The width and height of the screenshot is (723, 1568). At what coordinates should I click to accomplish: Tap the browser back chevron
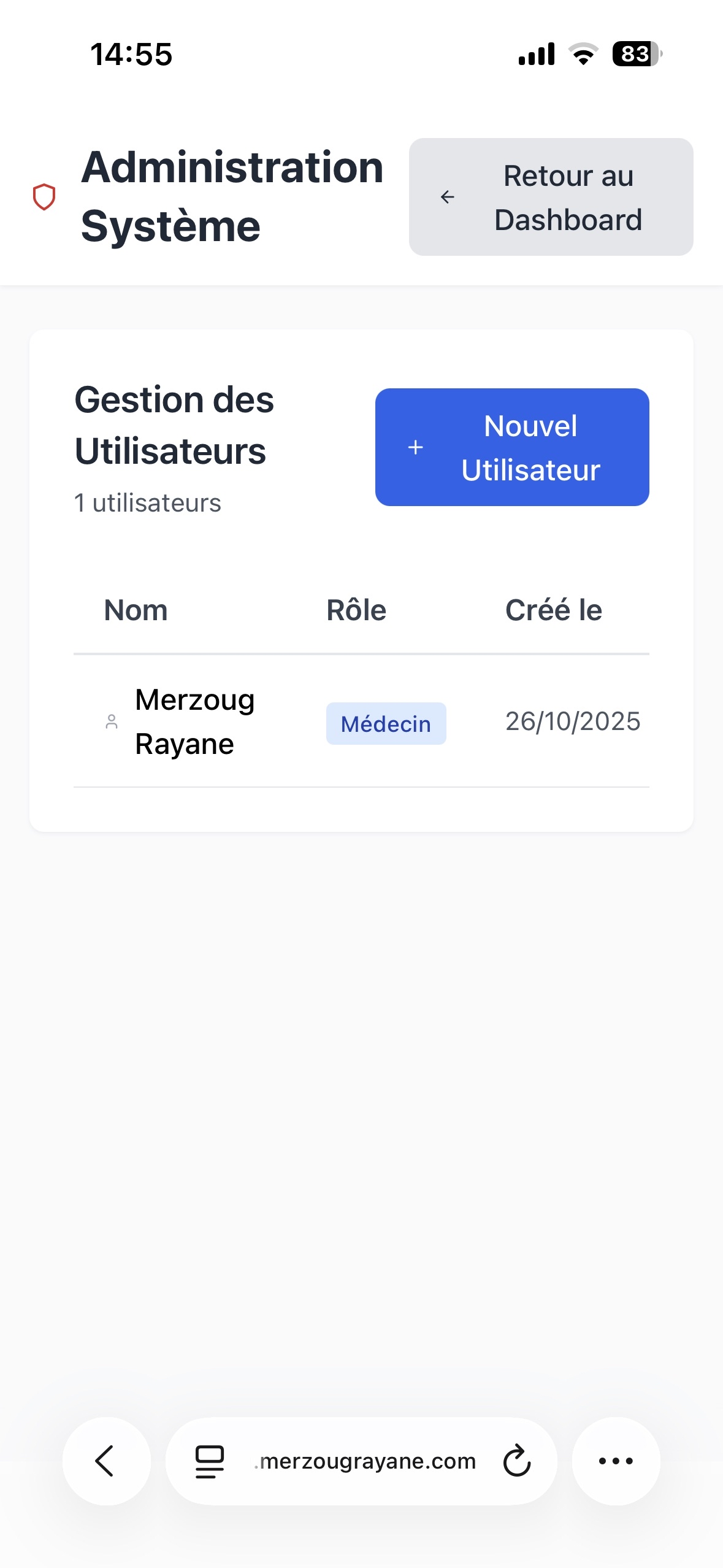(105, 1461)
